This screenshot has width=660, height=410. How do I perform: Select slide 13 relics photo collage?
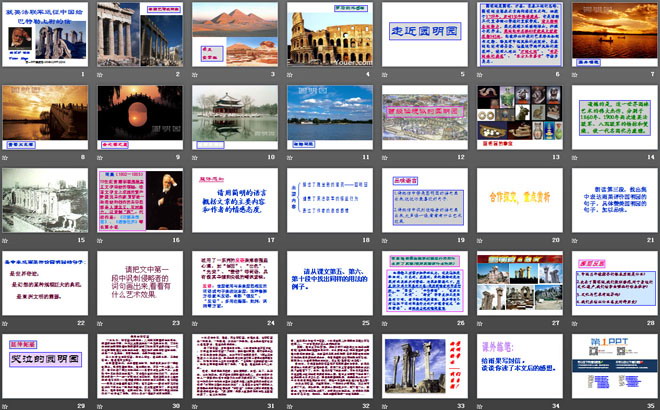pos(520,117)
